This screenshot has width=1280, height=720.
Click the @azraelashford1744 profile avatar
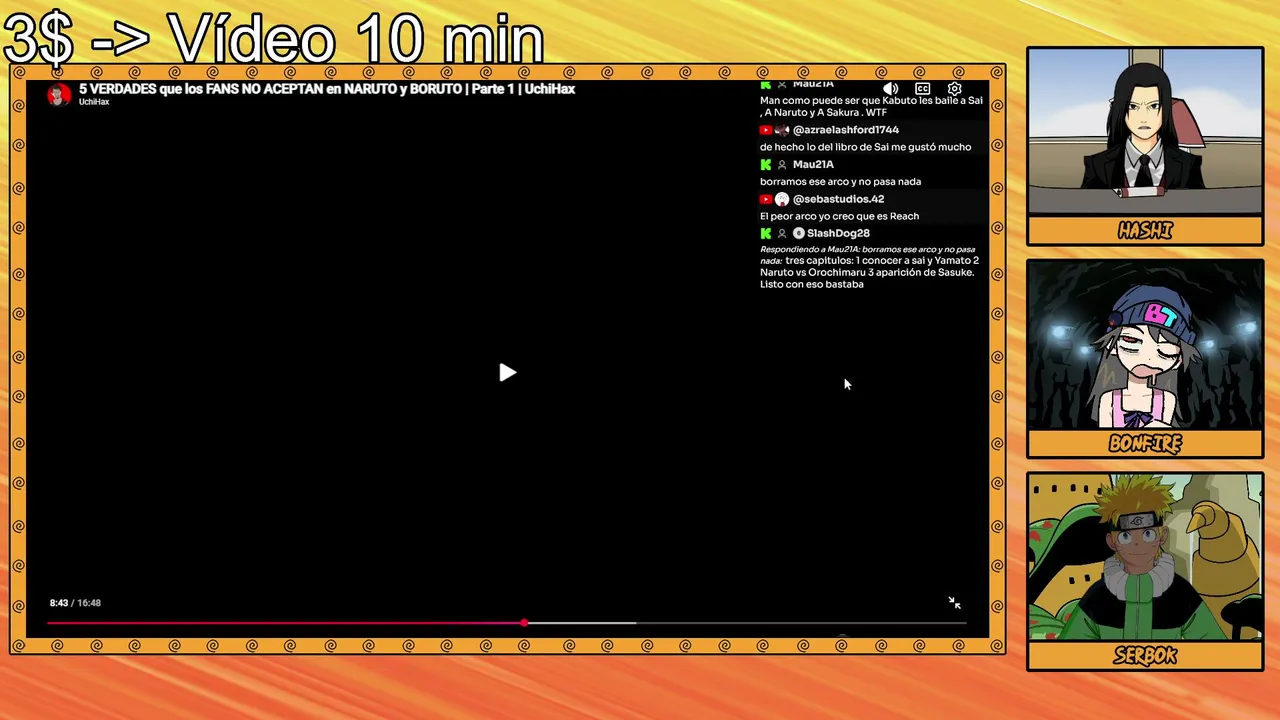click(782, 130)
